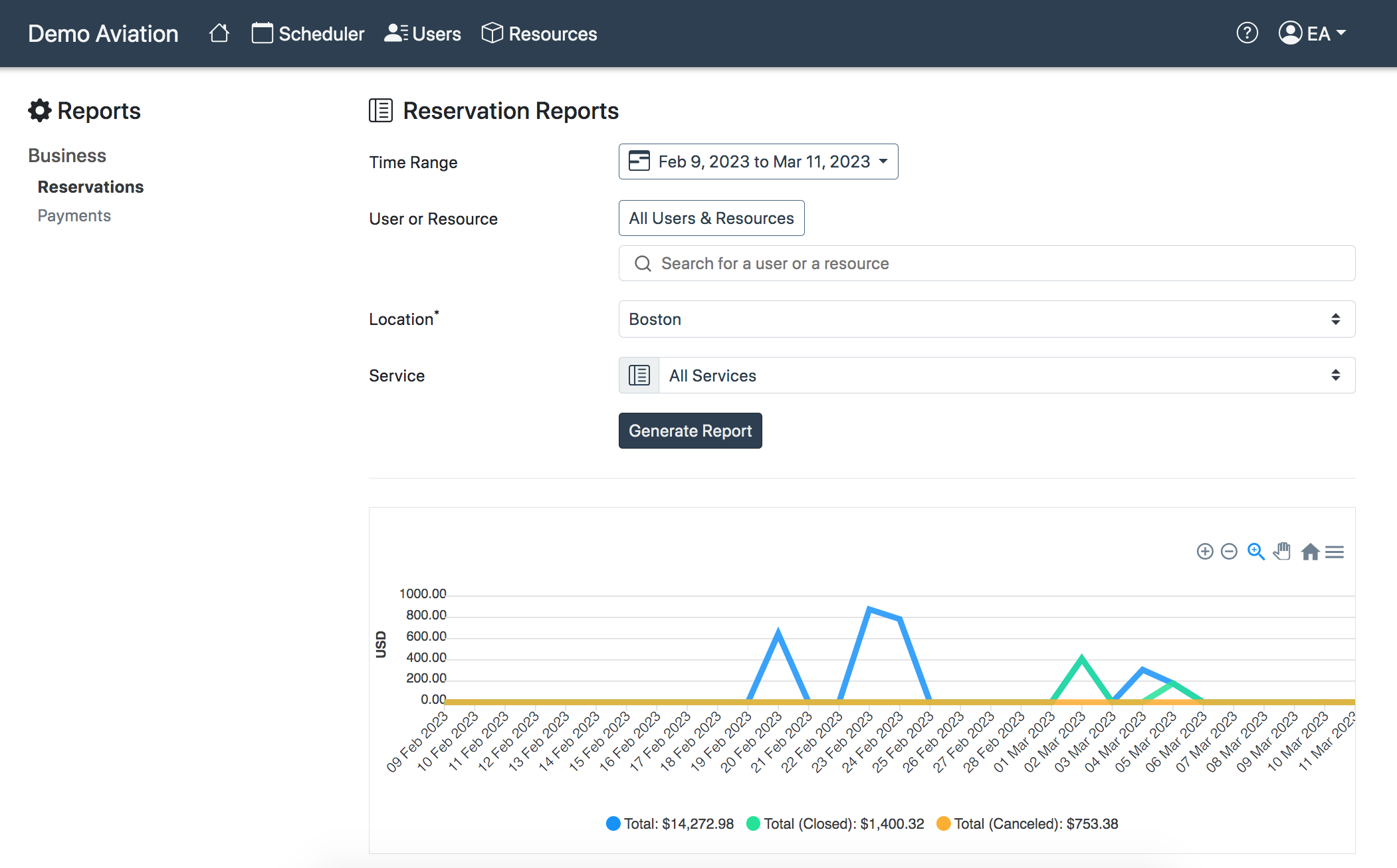Open the chart hamburger menu
The image size is (1397, 868).
(x=1335, y=552)
